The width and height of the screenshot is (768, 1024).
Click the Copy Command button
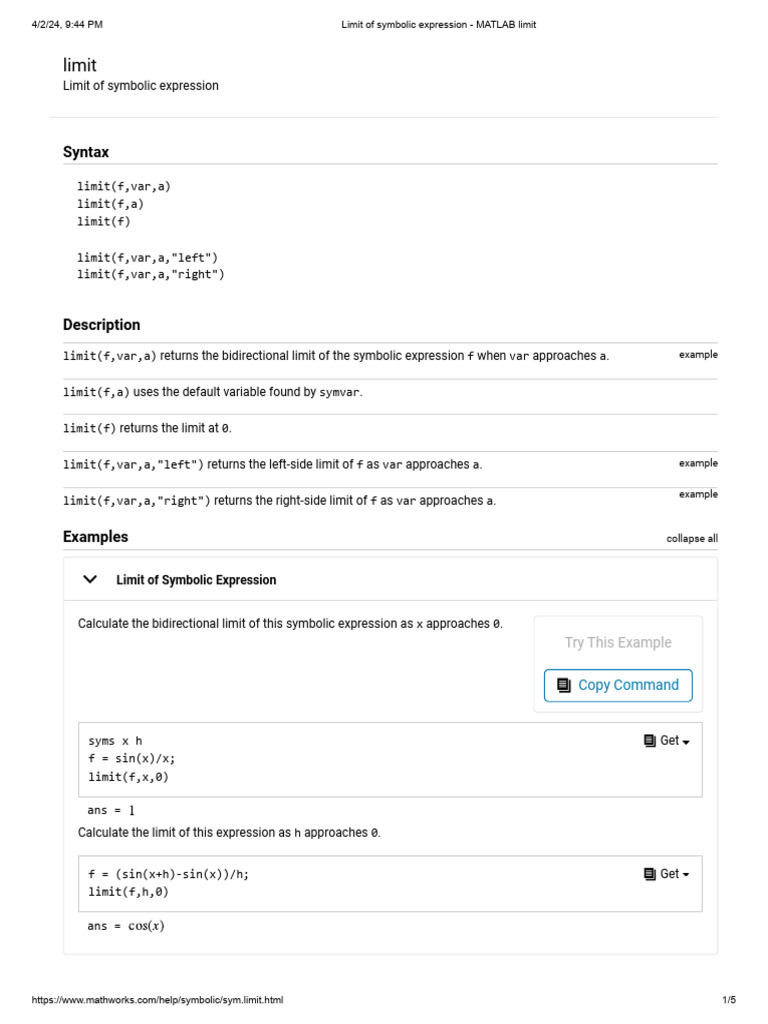(x=618, y=685)
